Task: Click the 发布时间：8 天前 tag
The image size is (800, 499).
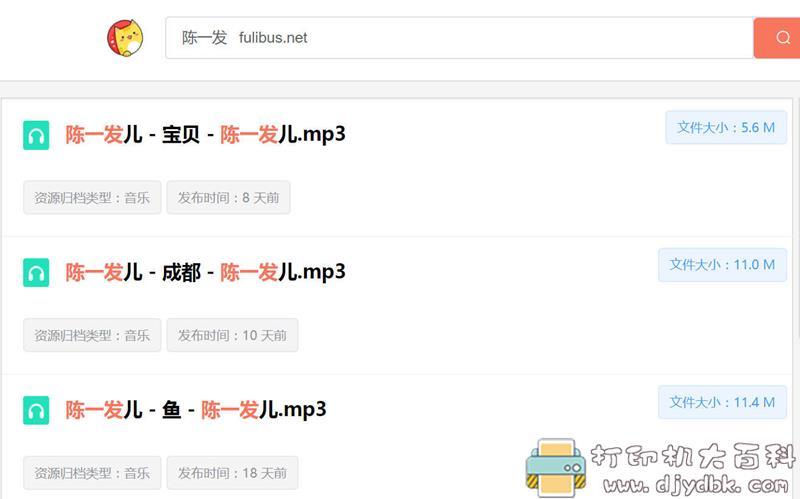Action: pyautogui.click(x=229, y=197)
